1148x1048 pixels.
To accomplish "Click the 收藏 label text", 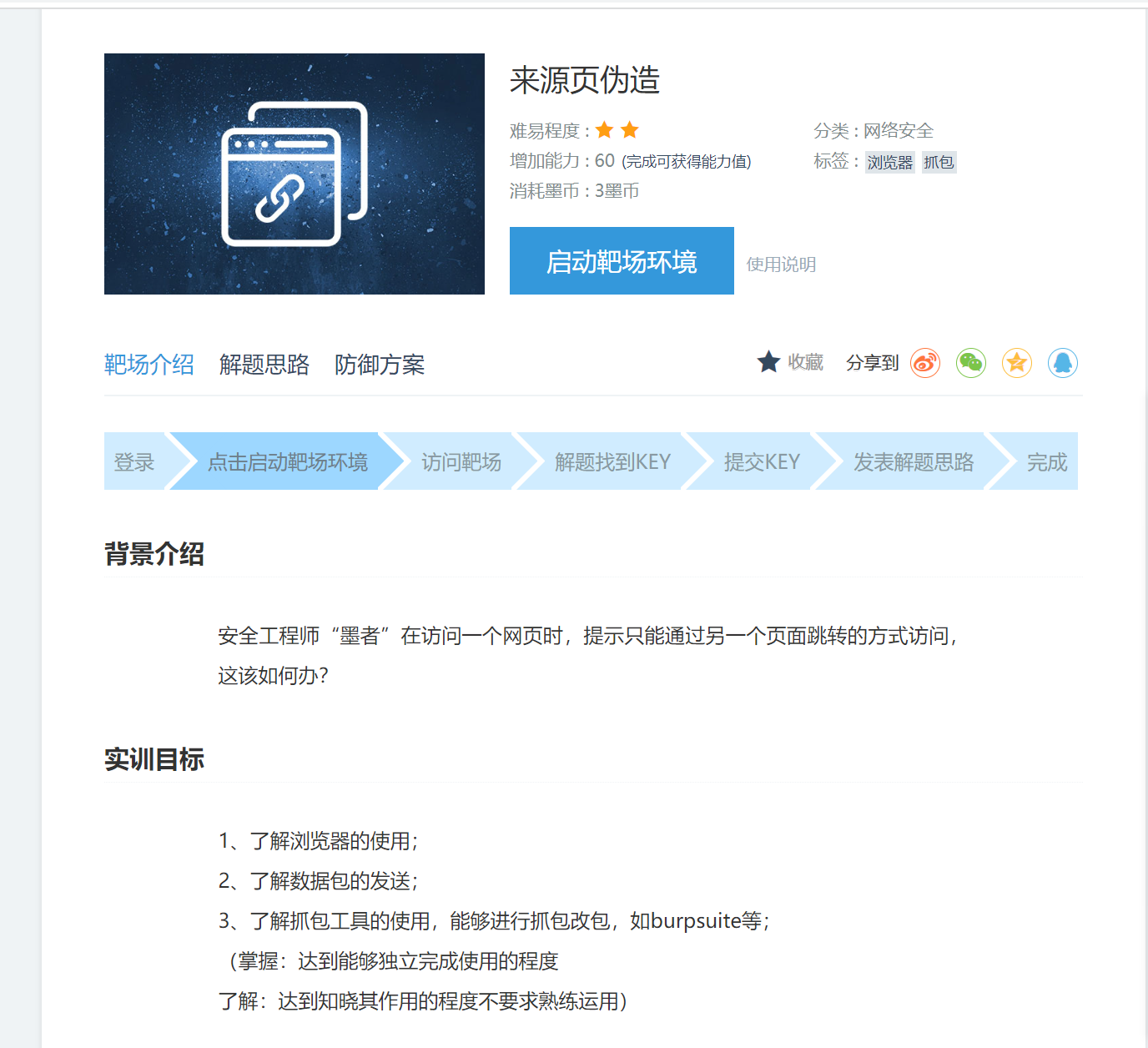I will click(x=806, y=362).
